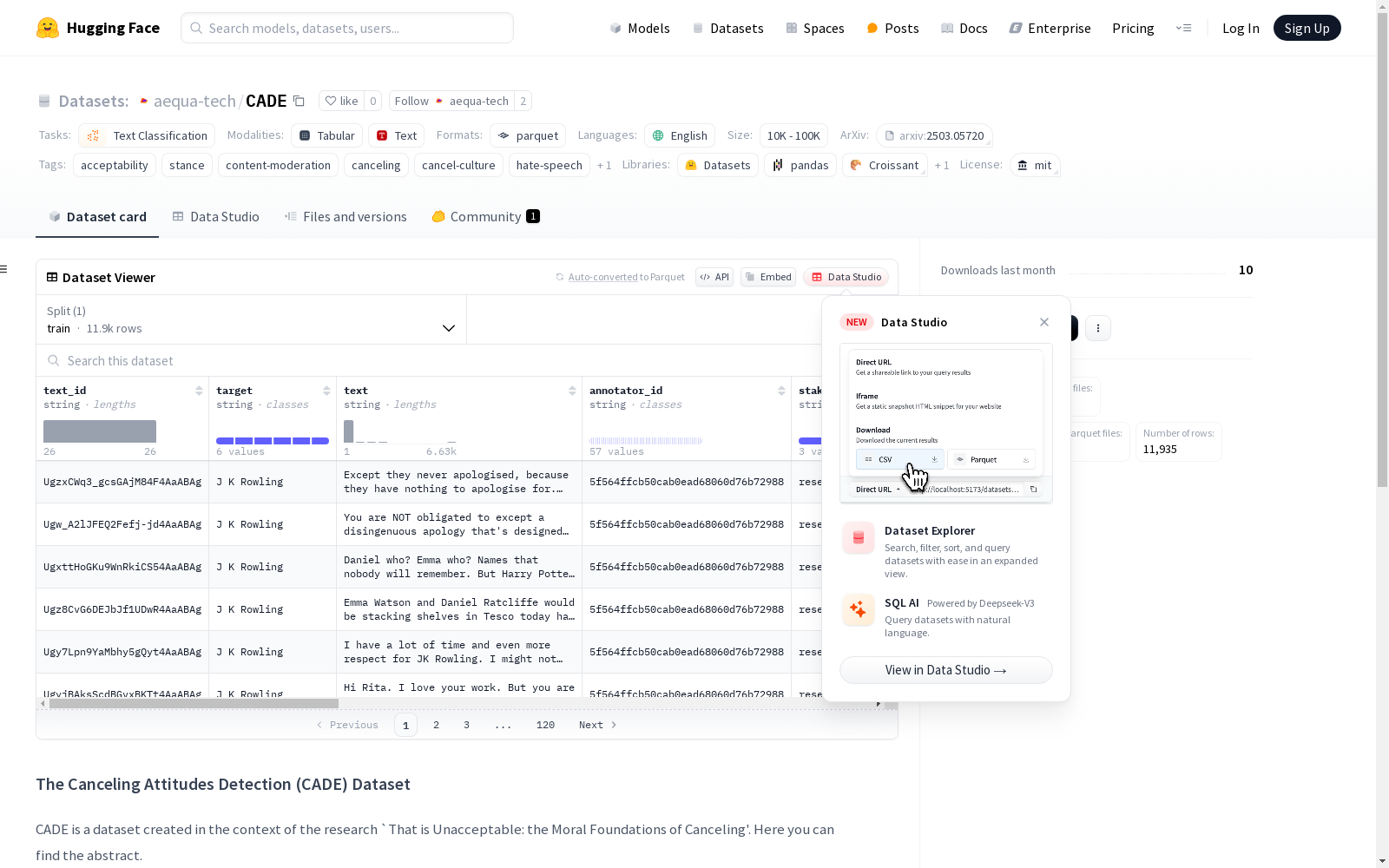Like the CADE dataset

pos(341,101)
